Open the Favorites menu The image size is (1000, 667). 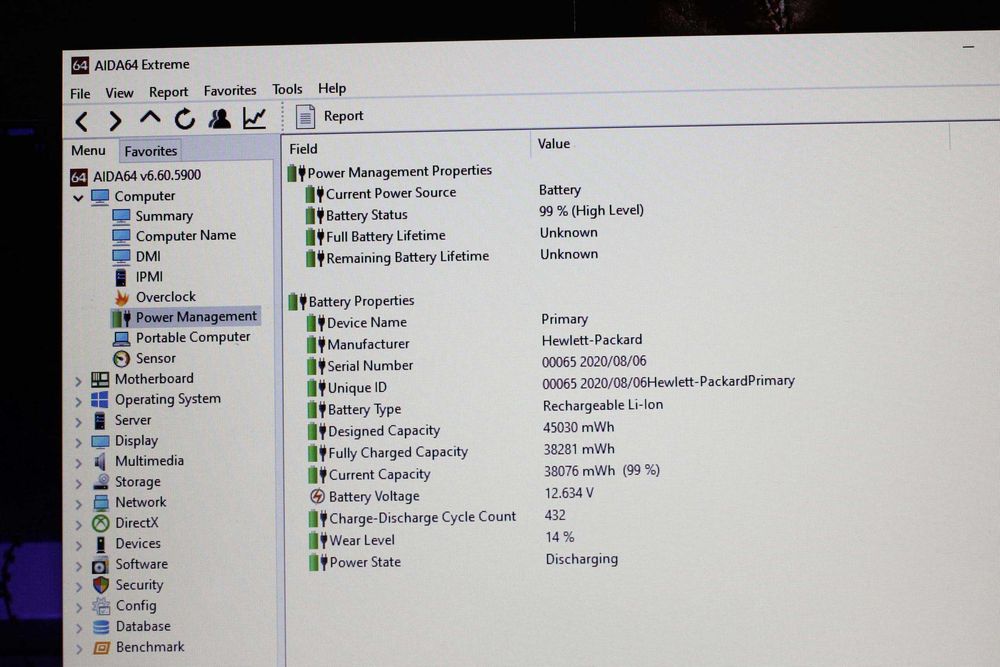coord(230,91)
